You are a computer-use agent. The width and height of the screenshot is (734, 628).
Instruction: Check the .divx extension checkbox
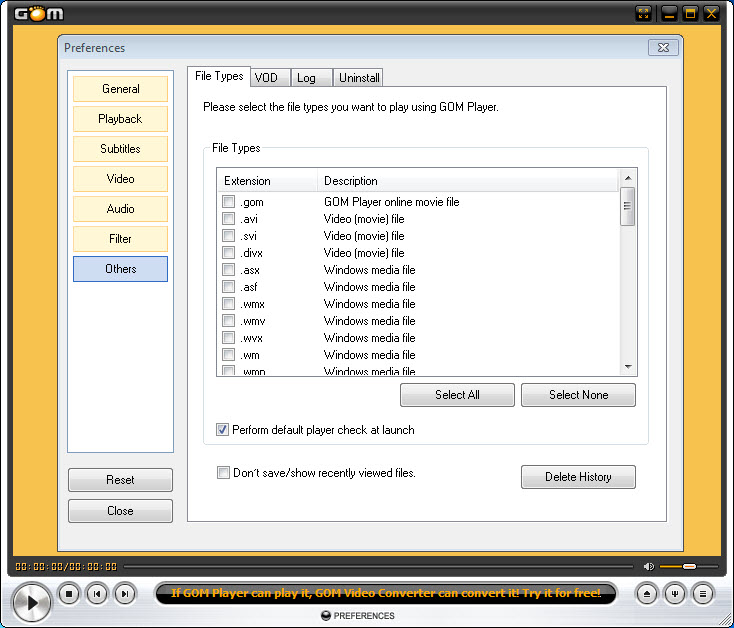click(x=228, y=253)
